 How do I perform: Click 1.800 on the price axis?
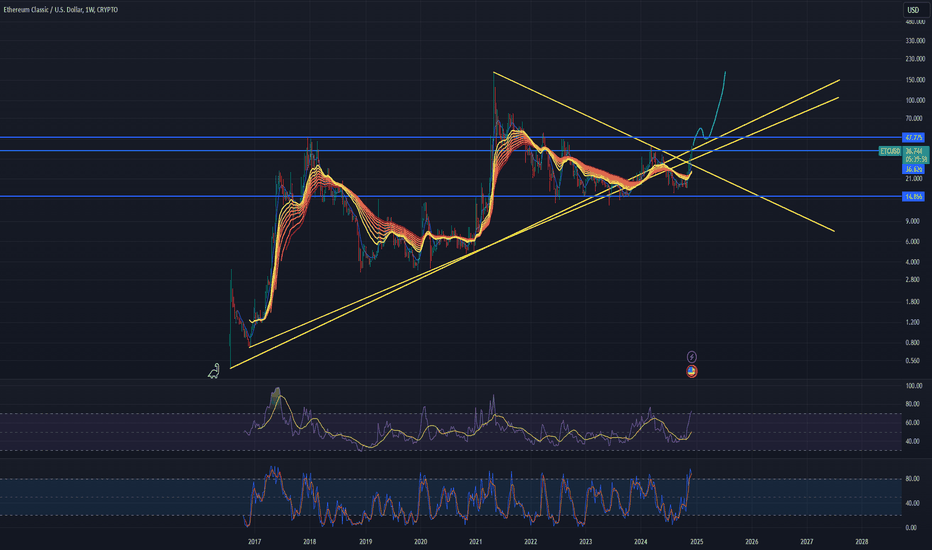point(913,301)
